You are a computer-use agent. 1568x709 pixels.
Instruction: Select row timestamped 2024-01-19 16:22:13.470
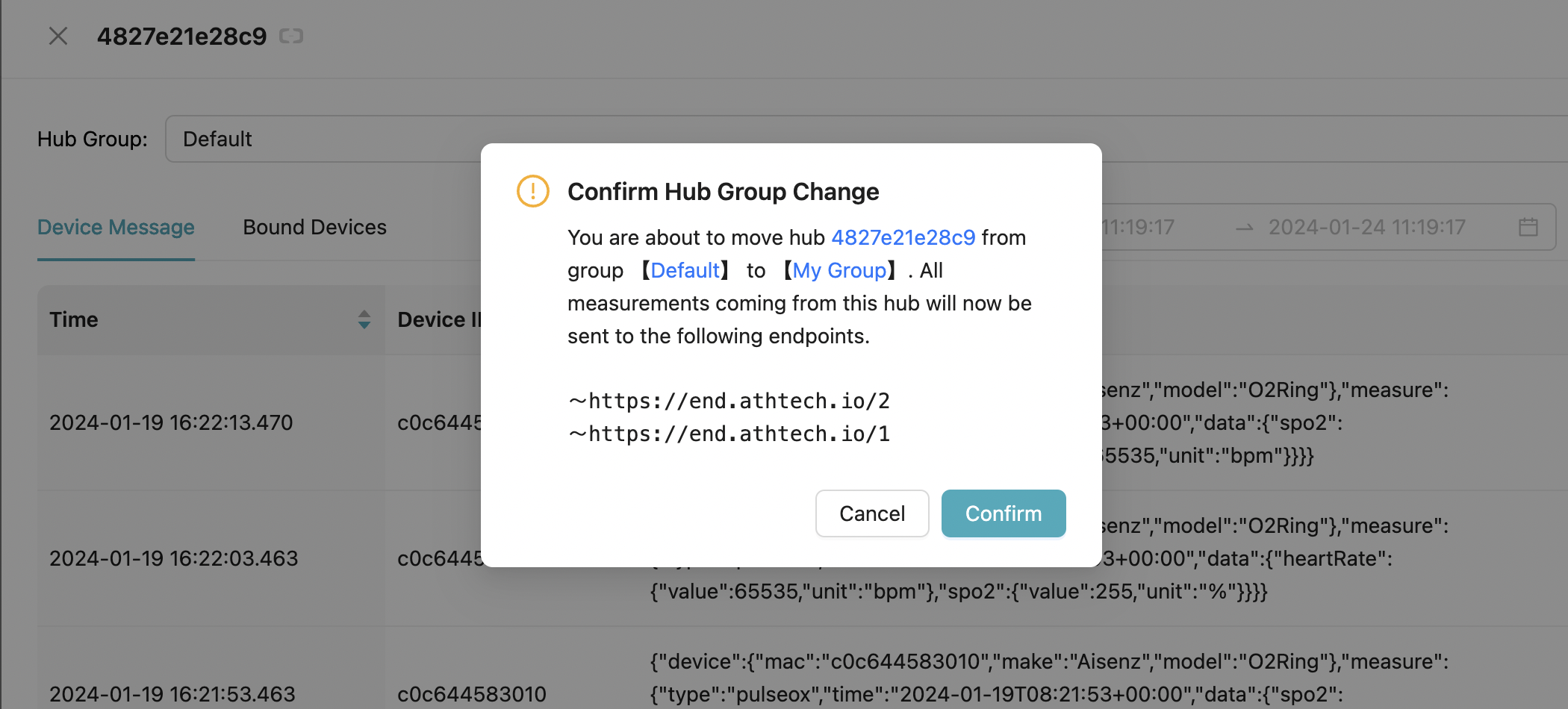(170, 422)
